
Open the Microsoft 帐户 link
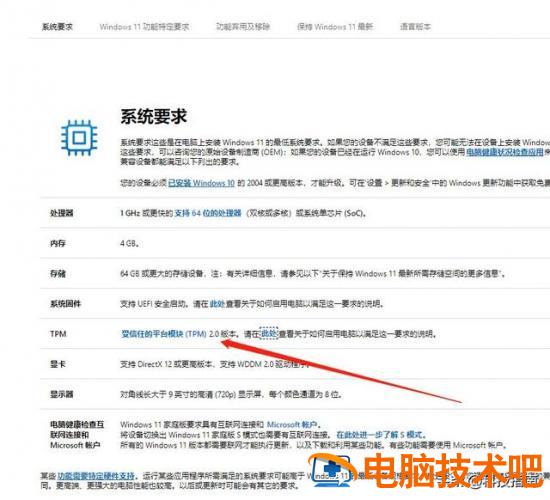(x=292, y=425)
